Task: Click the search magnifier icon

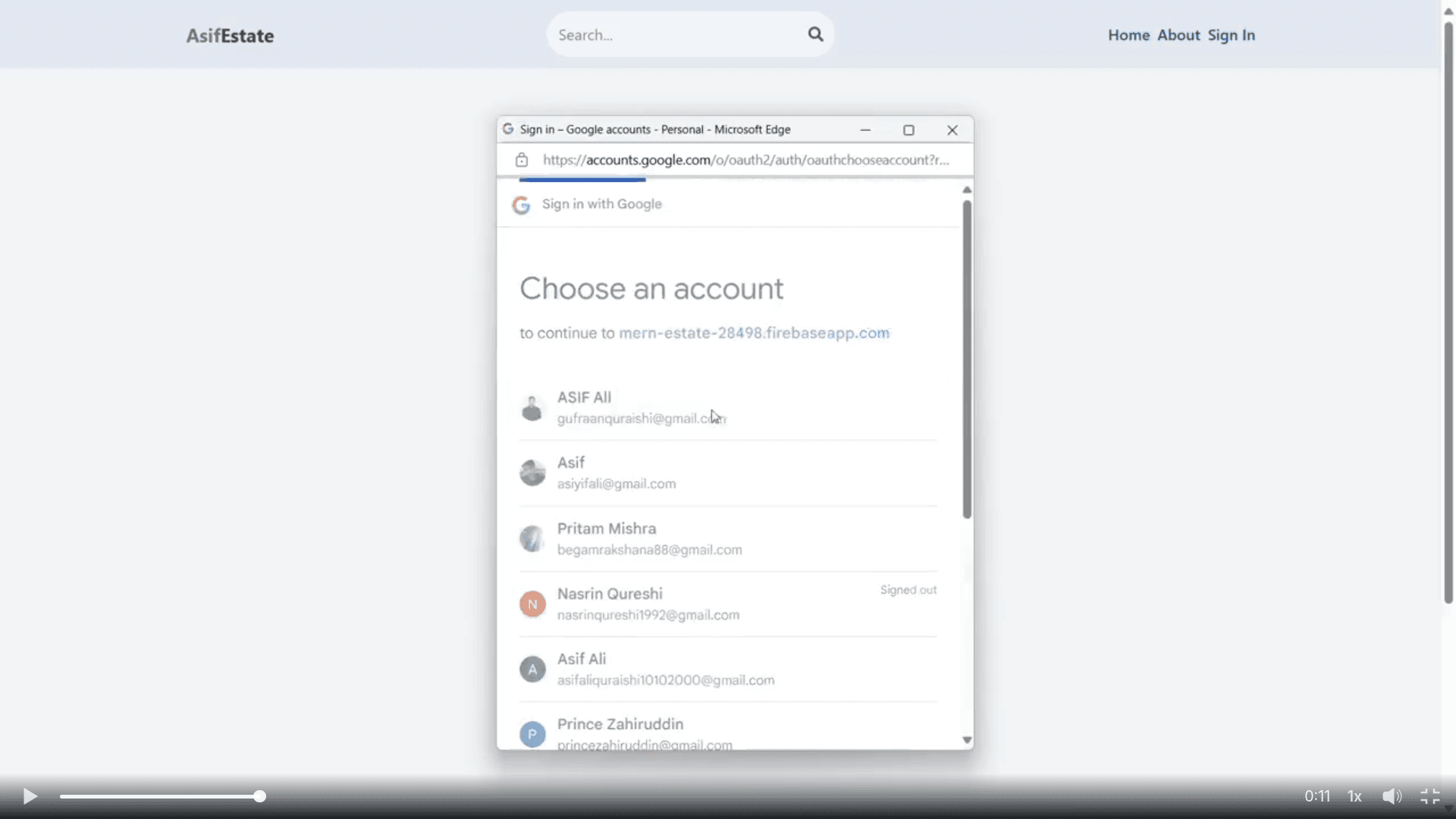Action: point(815,34)
